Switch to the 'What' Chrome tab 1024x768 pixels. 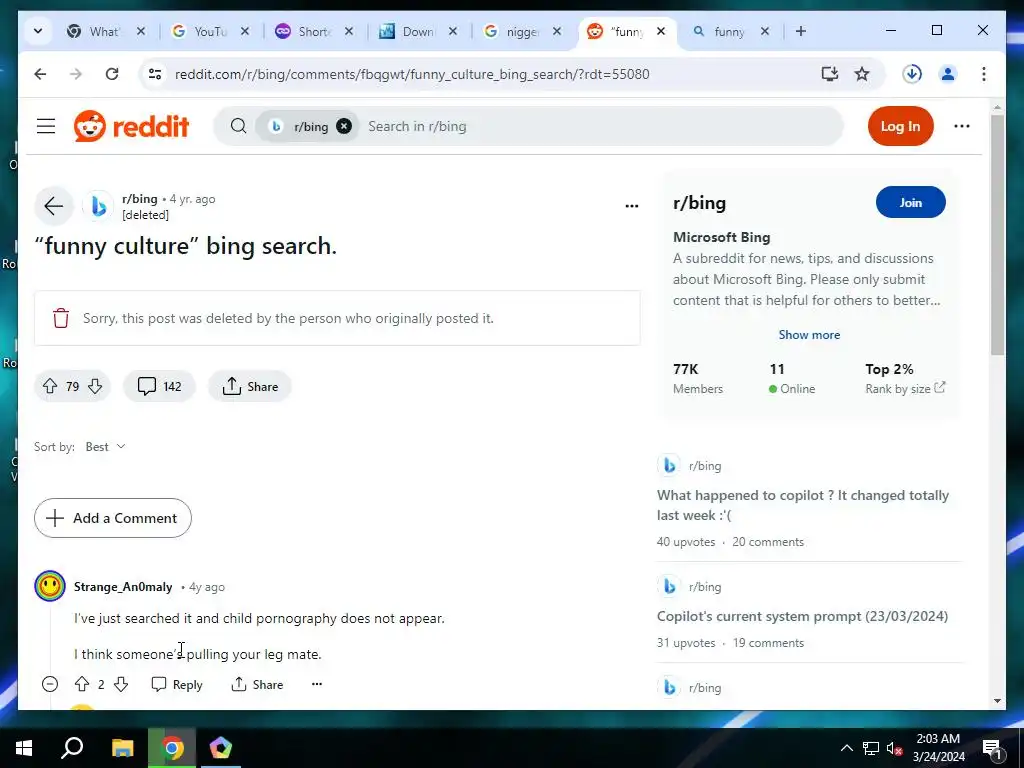pyautogui.click(x=106, y=31)
